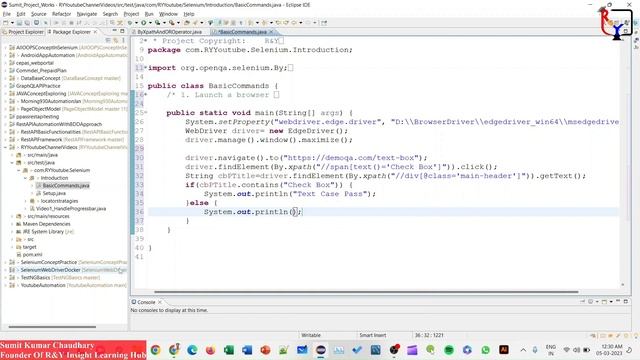Viewport: 640px width, 360px height.
Task: Maximize the Console view
Action: [x=626, y=302]
